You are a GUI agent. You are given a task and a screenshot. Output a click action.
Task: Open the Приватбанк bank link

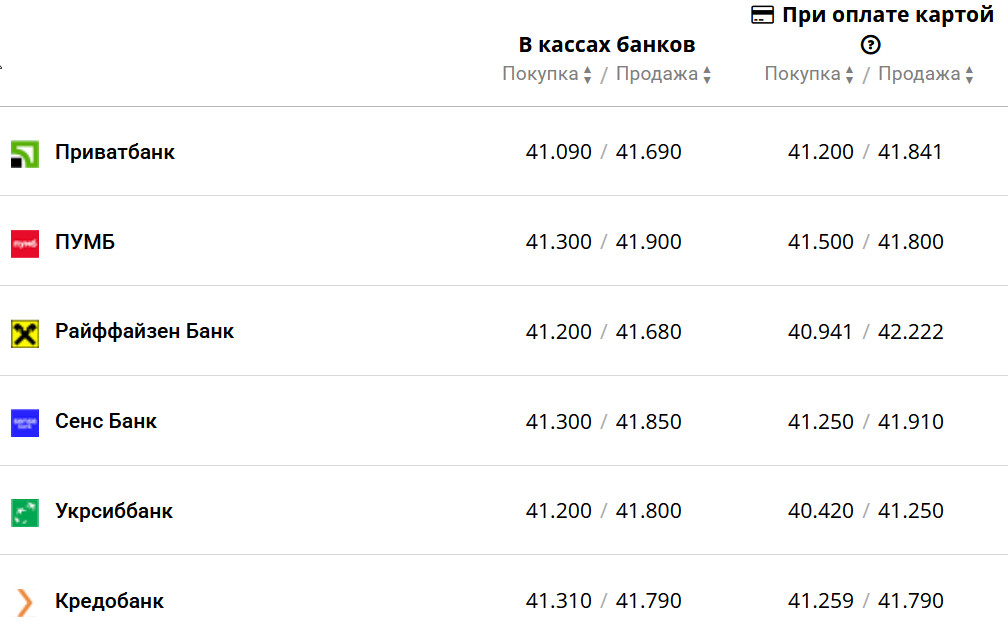[x=115, y=153]
